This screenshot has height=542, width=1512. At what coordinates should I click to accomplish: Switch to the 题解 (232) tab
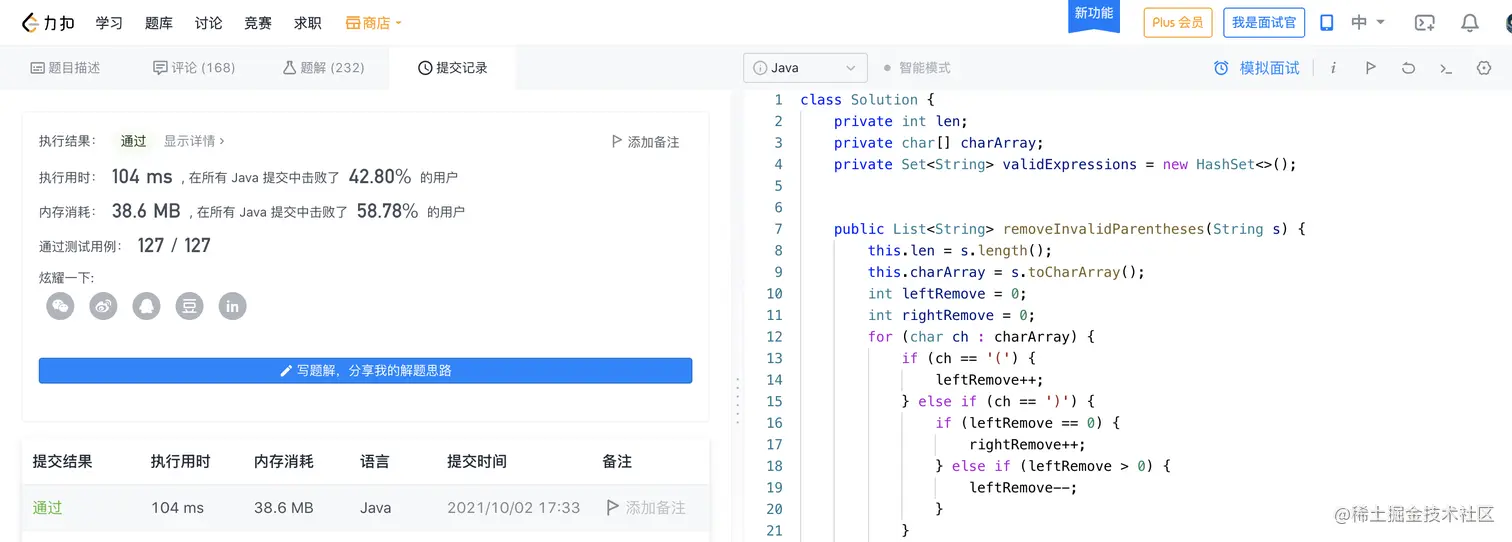[x=324, y=68]
